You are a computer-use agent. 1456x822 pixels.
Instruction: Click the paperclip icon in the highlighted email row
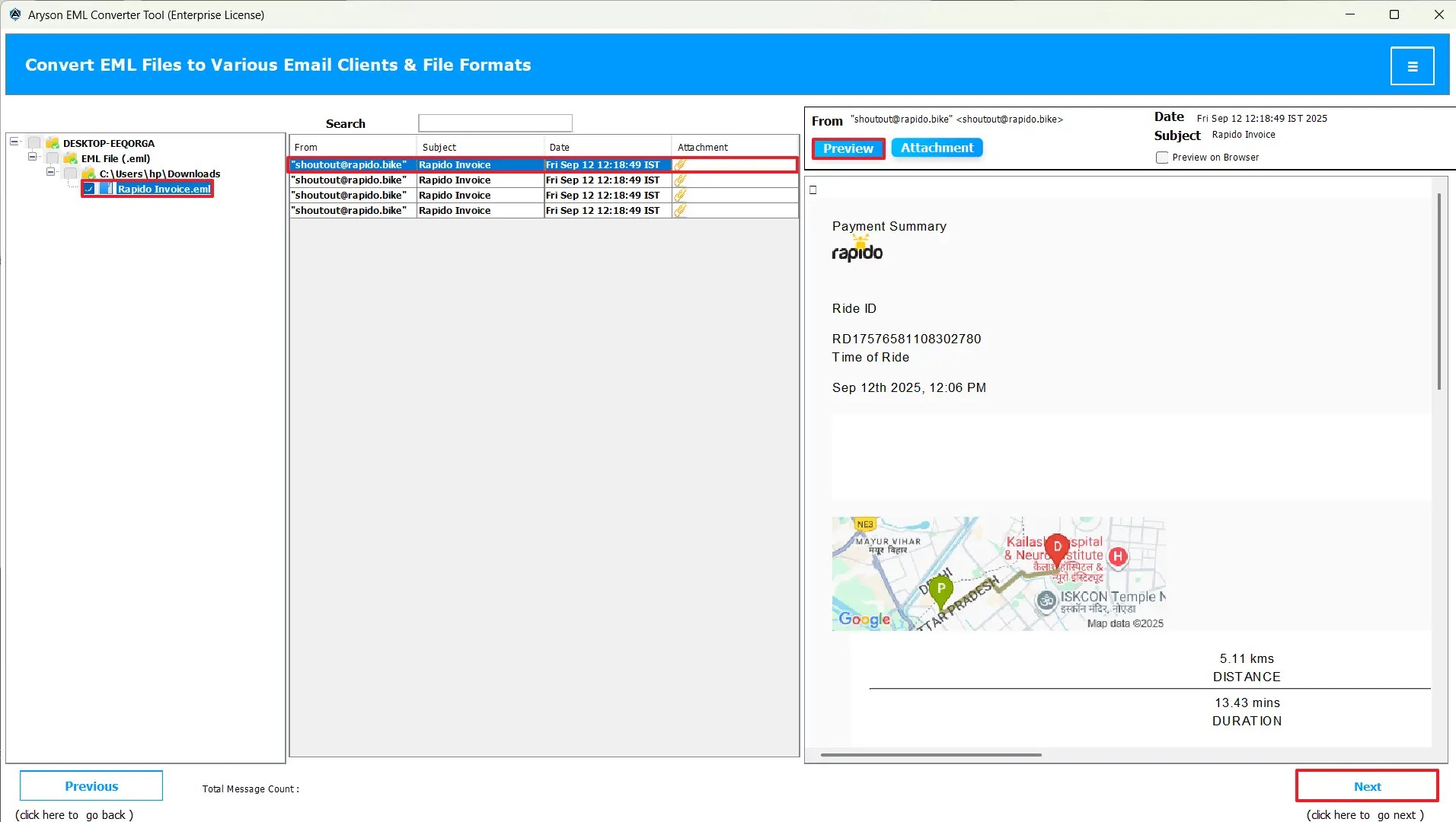point(680,164)
